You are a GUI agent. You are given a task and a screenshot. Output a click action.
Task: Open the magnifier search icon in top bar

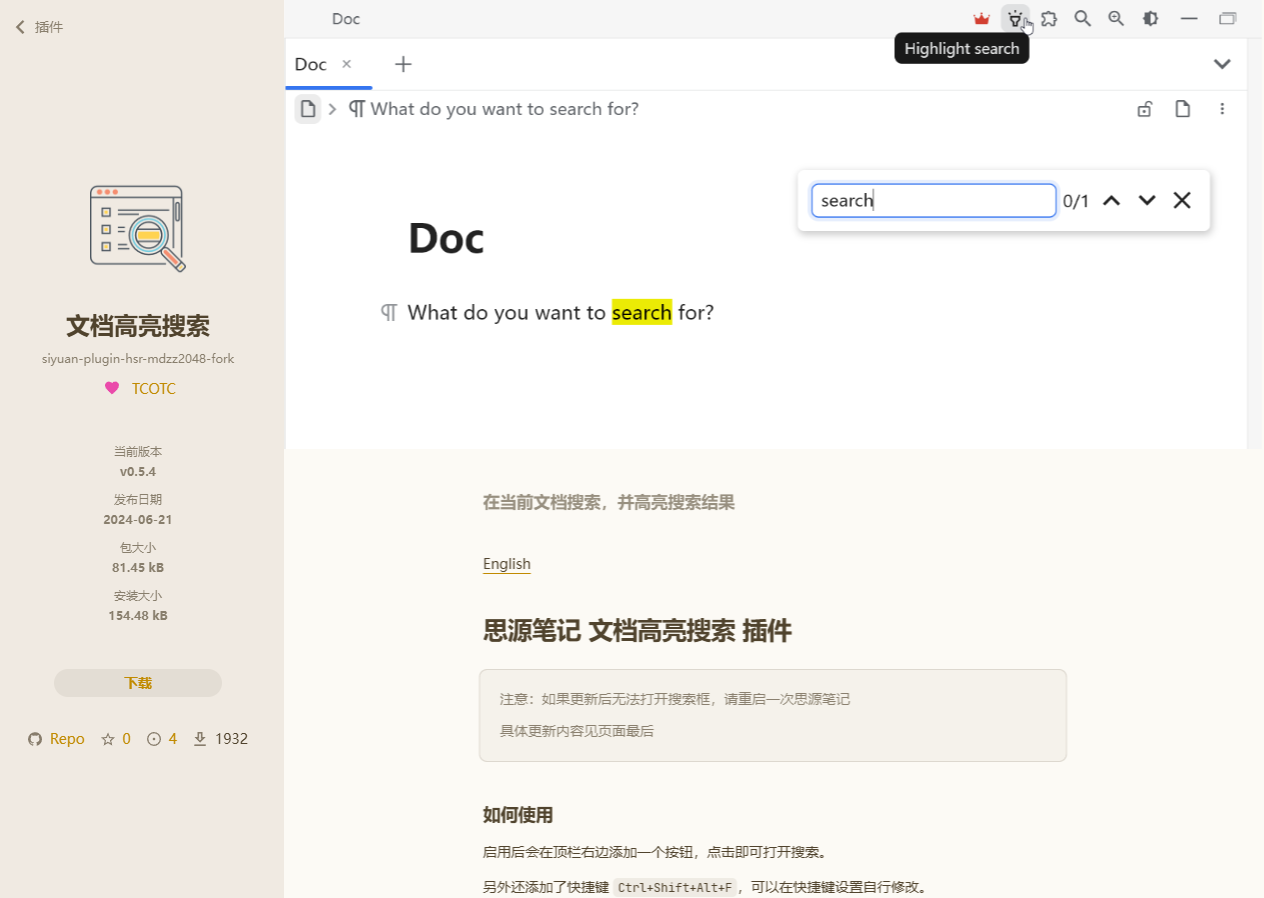tap(1082, 18)
